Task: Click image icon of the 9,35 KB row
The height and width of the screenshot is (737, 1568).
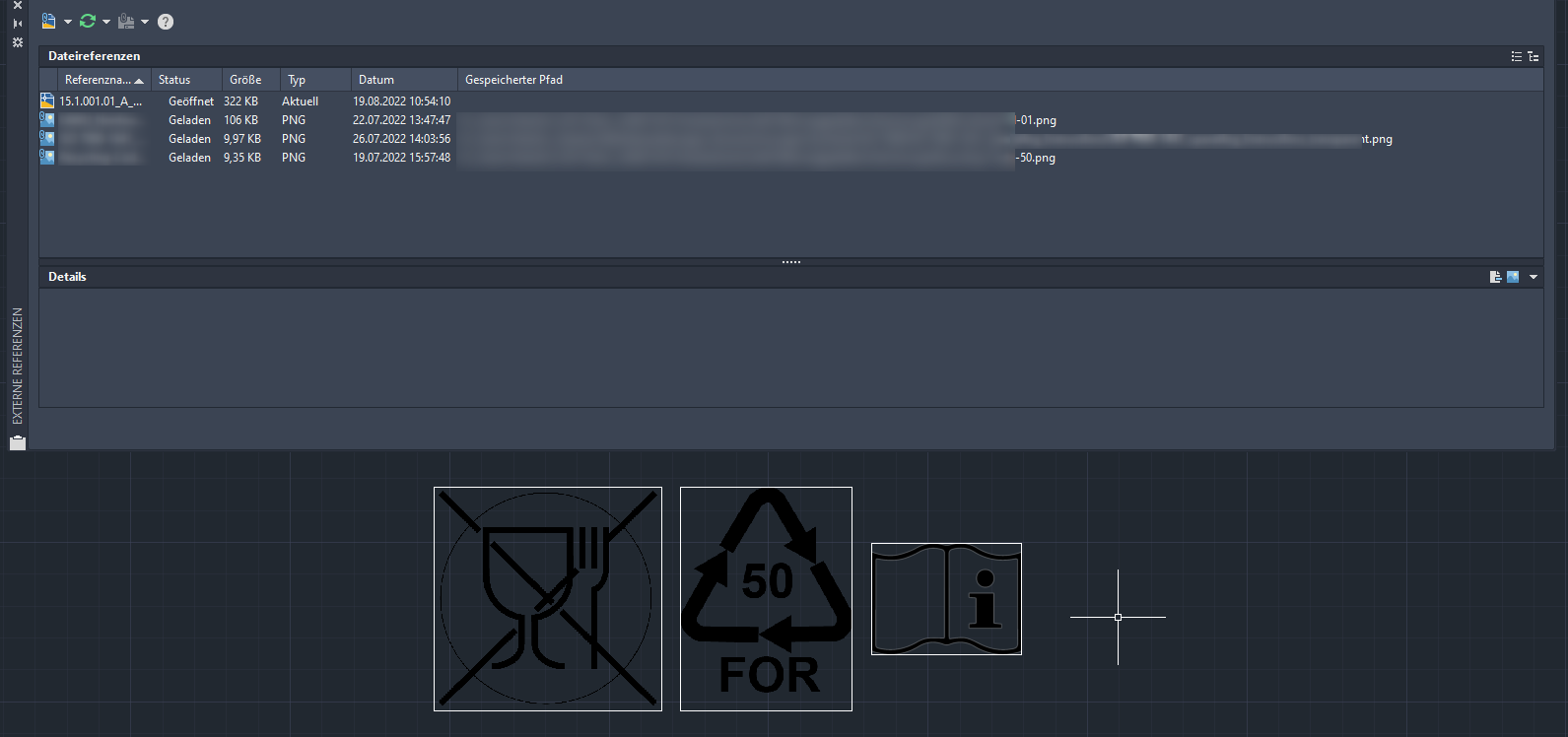Action: tap(47, 158)
